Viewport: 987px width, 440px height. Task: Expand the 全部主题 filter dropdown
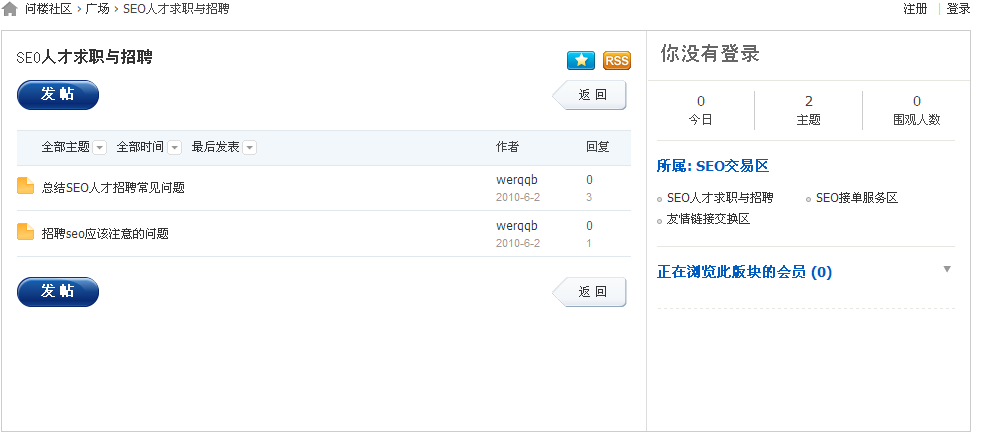(x=99, y=148)
